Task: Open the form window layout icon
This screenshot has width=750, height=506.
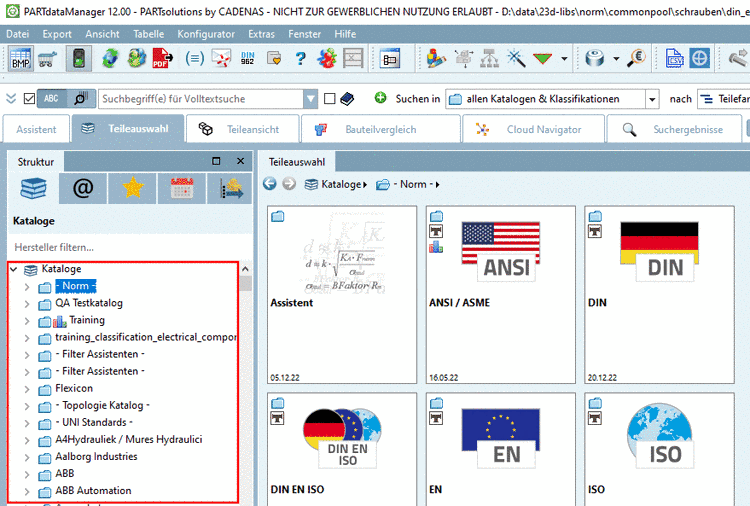Action: [389, 59]
